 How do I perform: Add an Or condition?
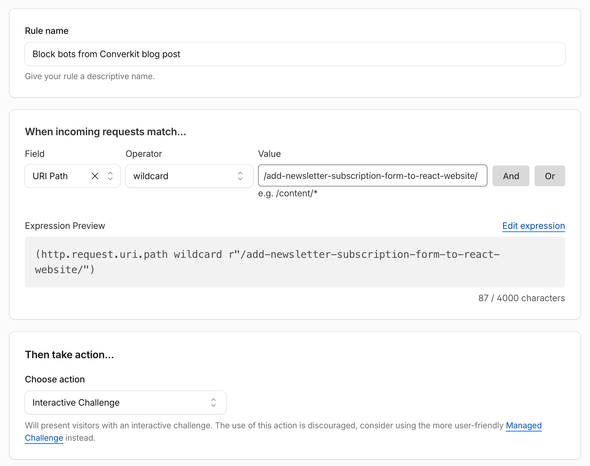point(550,176)
